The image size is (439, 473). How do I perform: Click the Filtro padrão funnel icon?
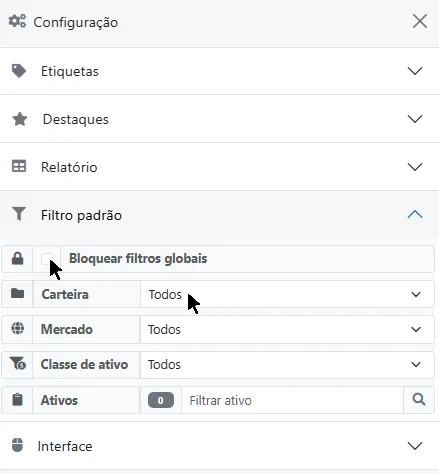click(19, 214)
